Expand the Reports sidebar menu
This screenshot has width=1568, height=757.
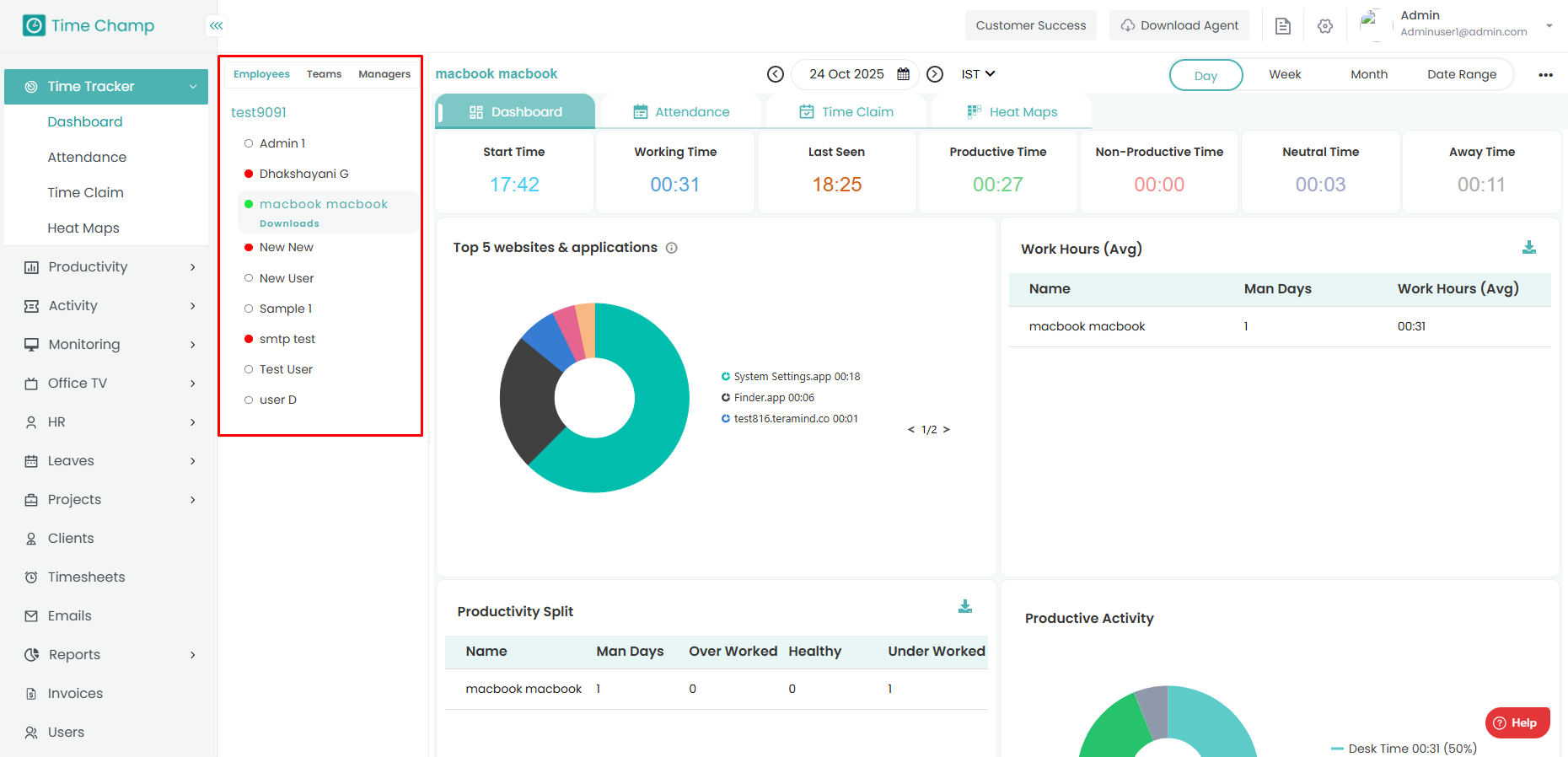110,655
